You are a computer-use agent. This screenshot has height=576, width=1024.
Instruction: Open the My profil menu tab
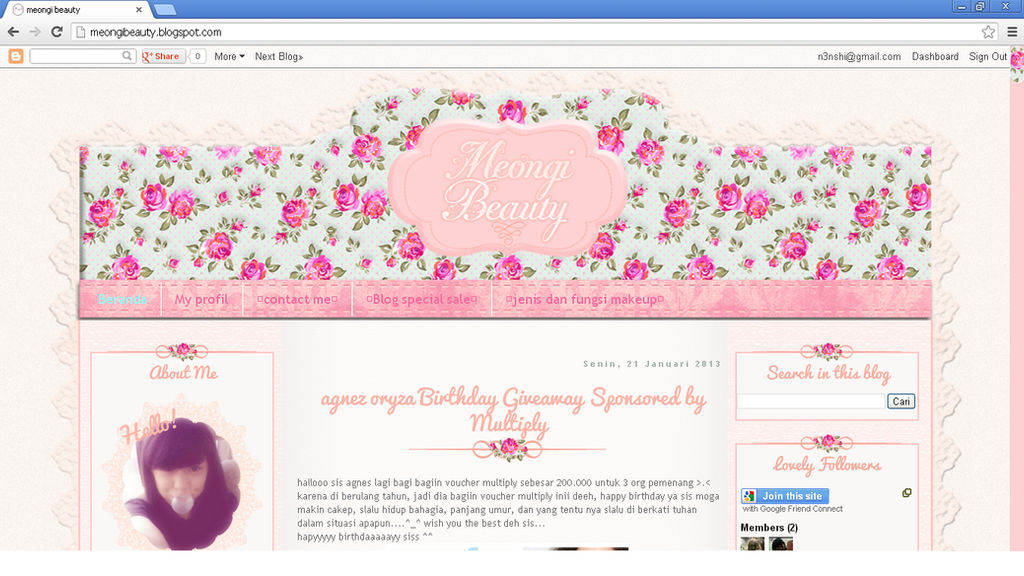click(x=201, y=299)
